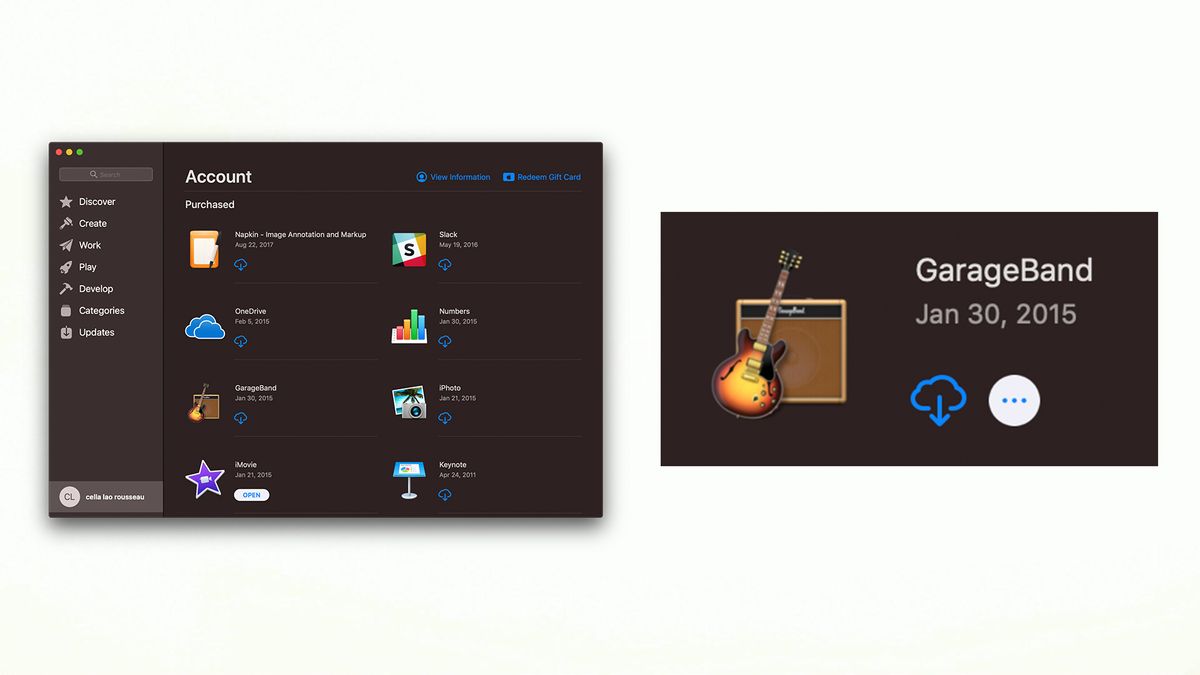Image resolution: width=1200 pixels, height=675 pixels.
Task: Check app Updates via sidebar icon
Action: pos(68,332)
